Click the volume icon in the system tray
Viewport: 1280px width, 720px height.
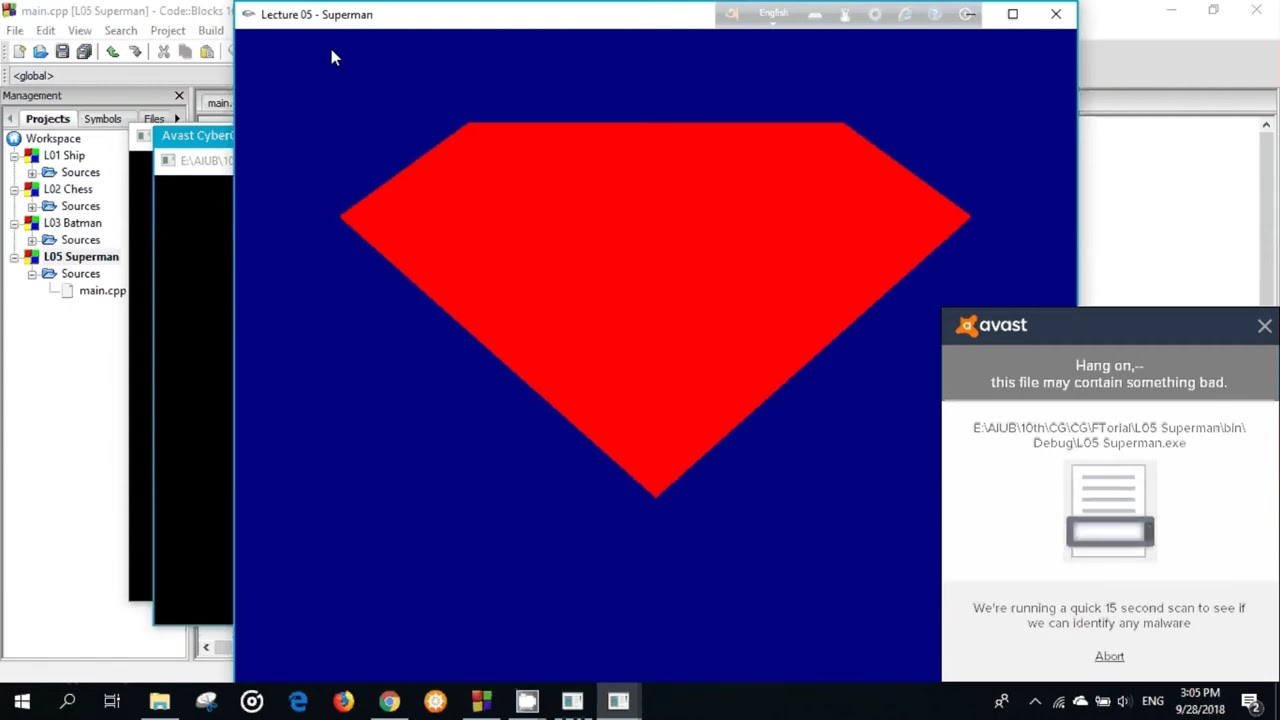[x=1124, y=701]
